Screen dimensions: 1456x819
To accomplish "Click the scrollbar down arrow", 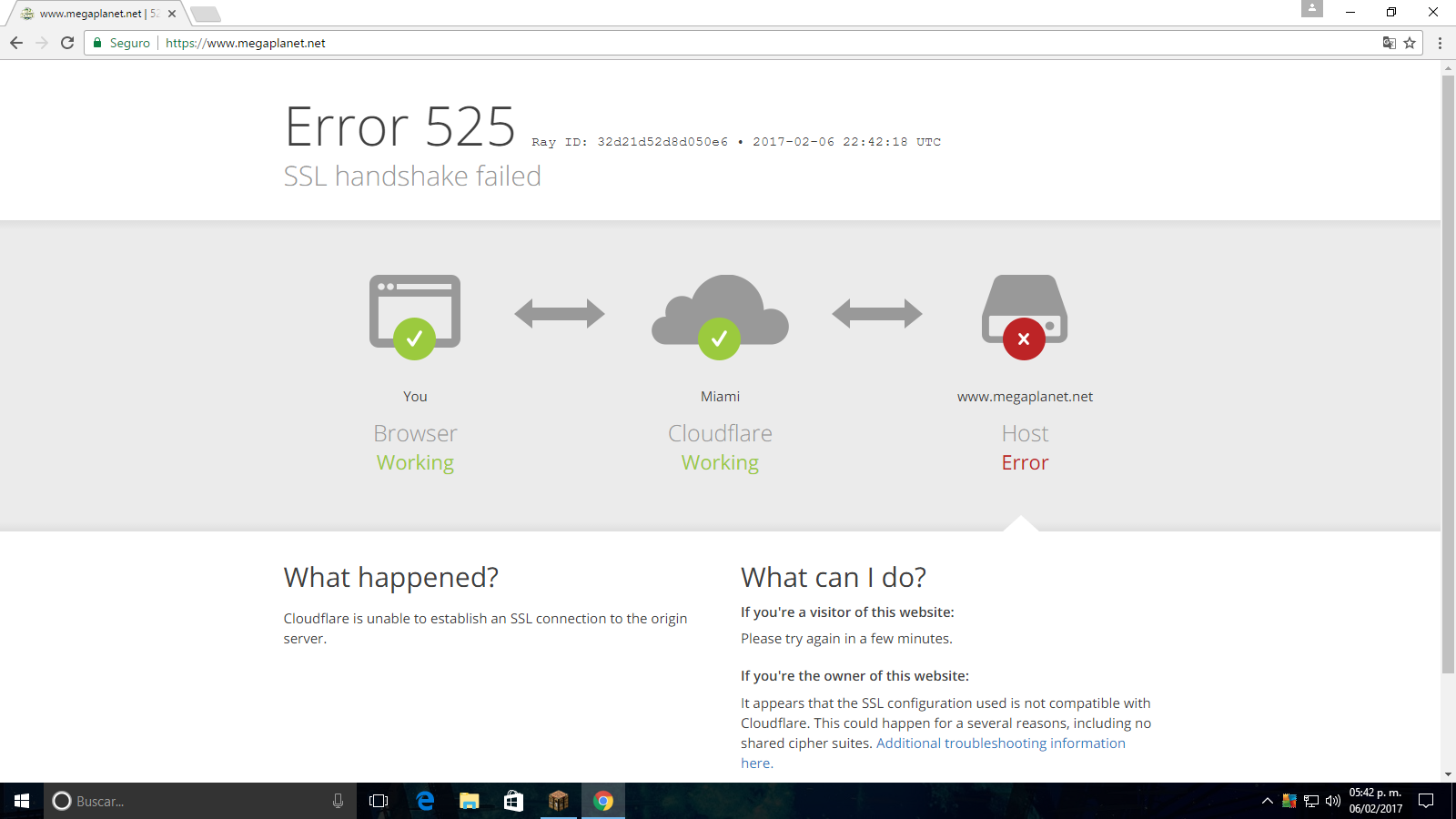I will 1448,774.
